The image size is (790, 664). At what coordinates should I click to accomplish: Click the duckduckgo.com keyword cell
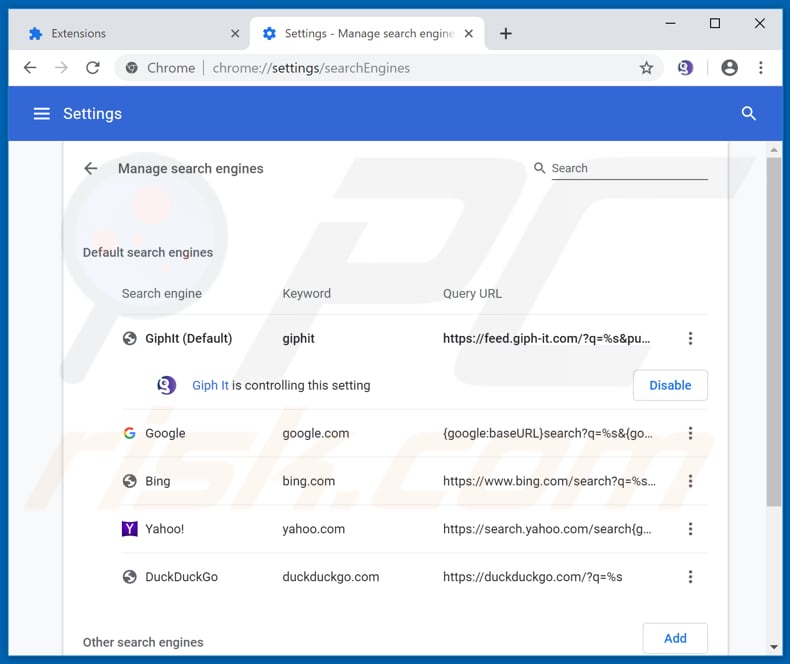[x=331, y=577]
